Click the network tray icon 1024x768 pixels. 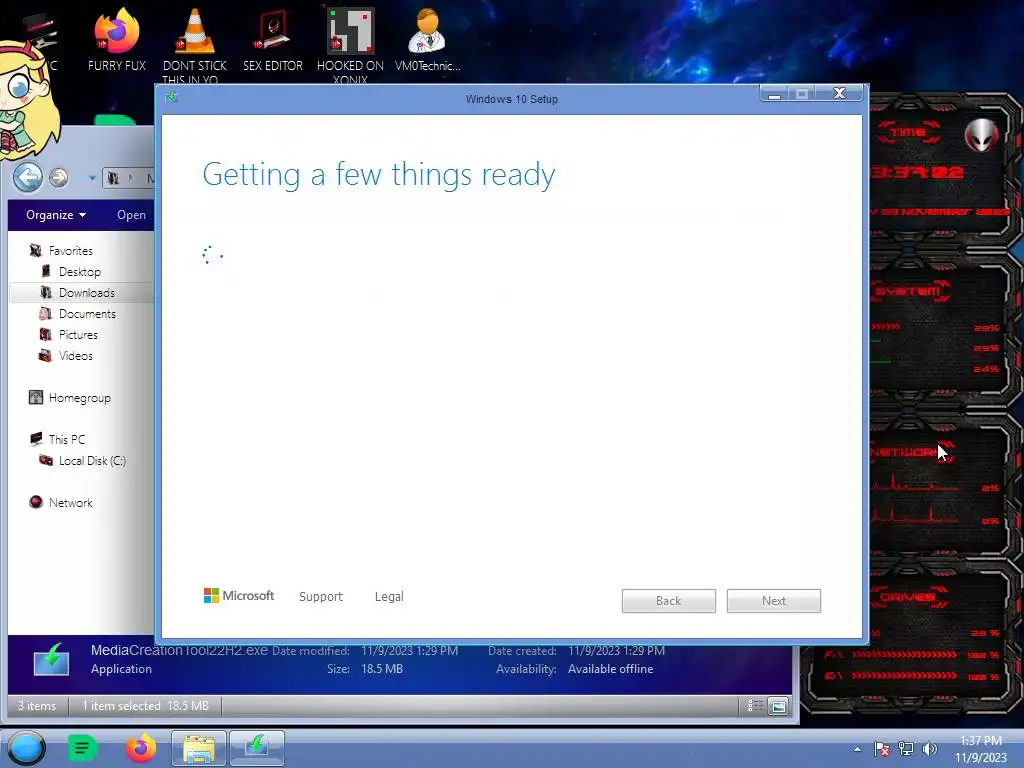(906, 749)
